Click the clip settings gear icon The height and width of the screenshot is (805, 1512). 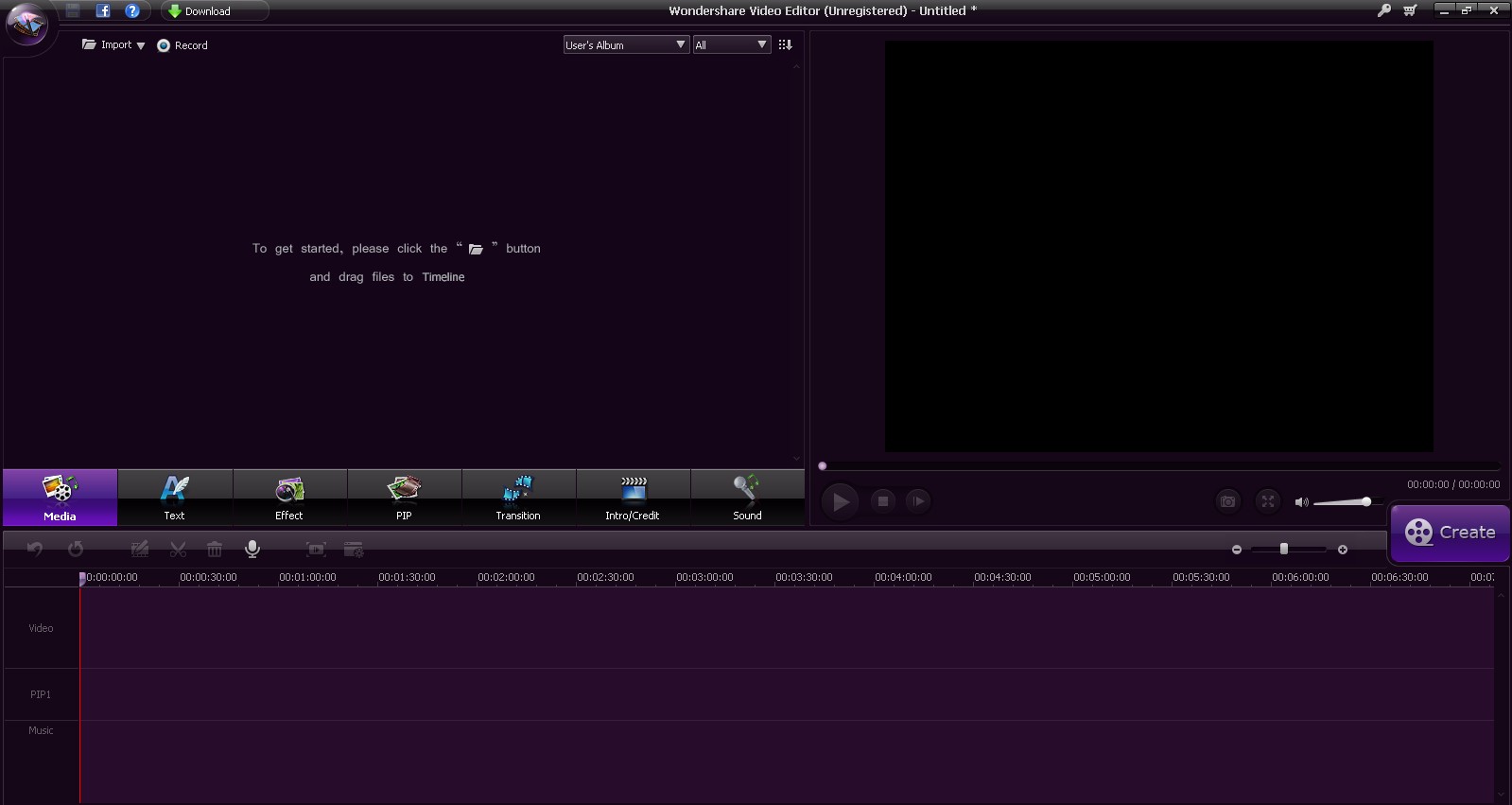coord(354,549)
